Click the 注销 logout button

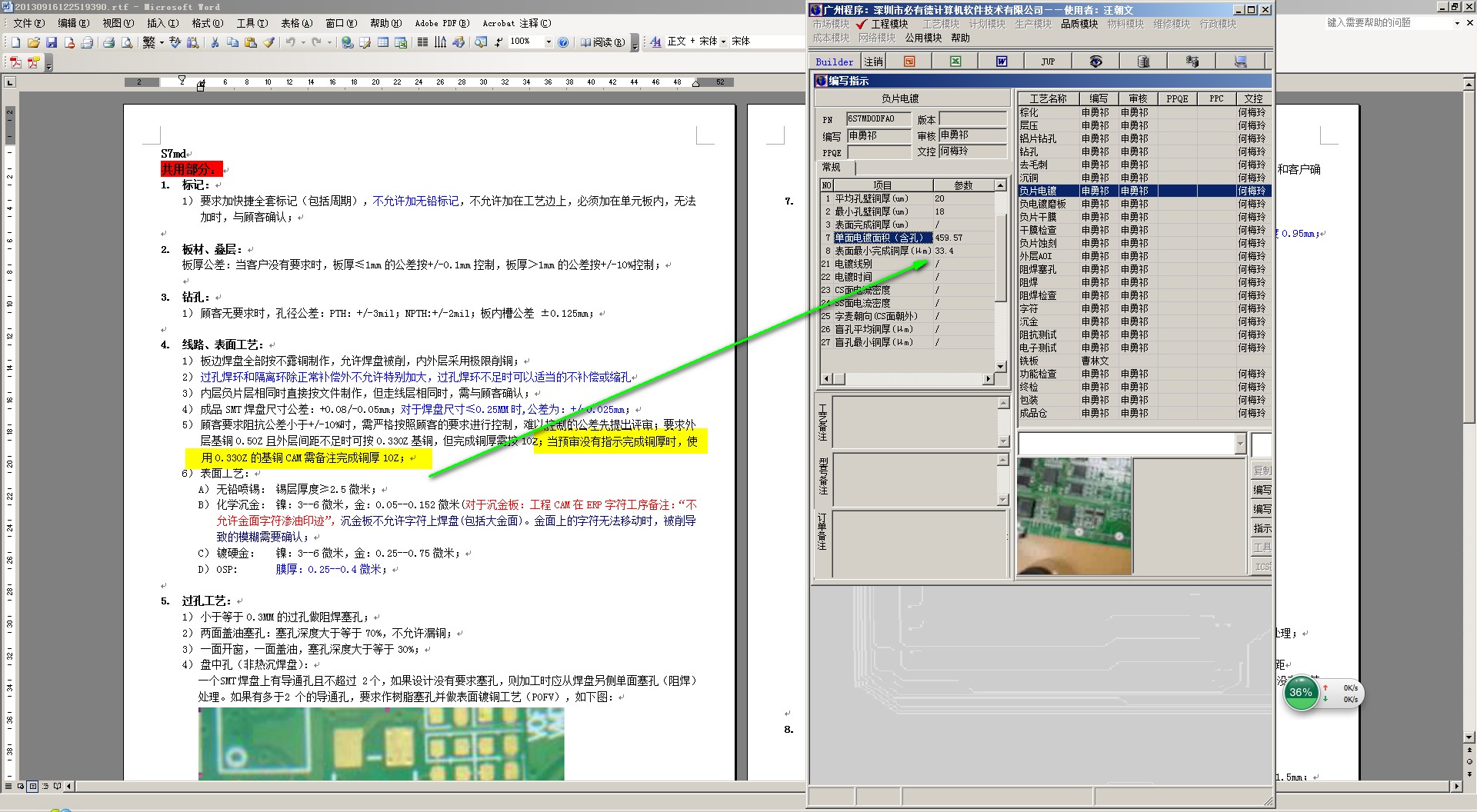[x=873, y=62]
